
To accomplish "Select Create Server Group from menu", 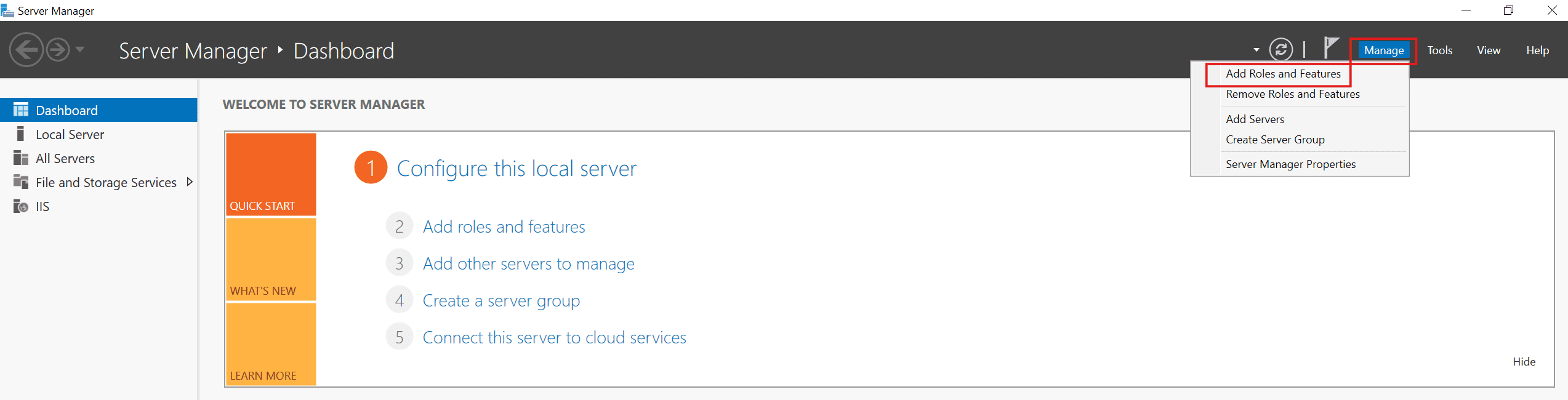I will (x=1275, y=140).
